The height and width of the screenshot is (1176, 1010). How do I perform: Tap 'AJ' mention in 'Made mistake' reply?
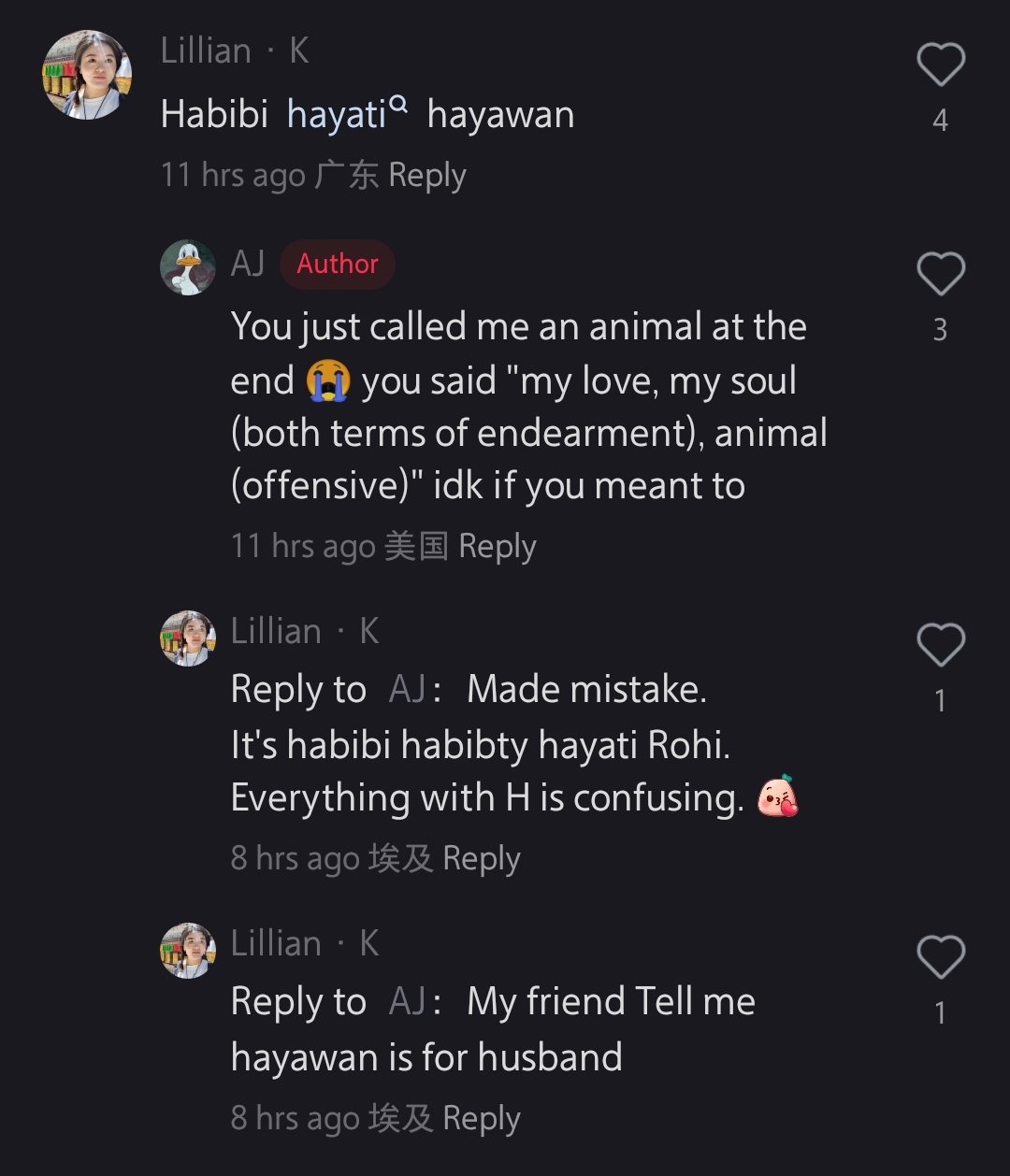[408, 690]
